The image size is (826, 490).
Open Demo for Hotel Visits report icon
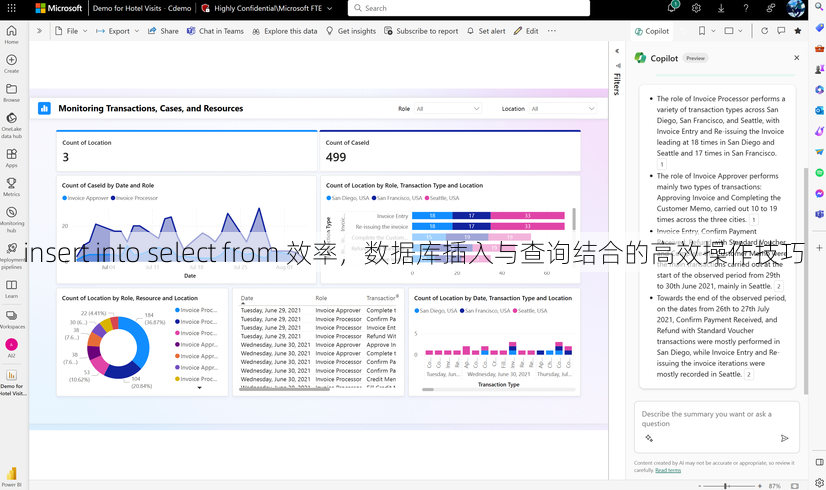(x=12, y=383)
